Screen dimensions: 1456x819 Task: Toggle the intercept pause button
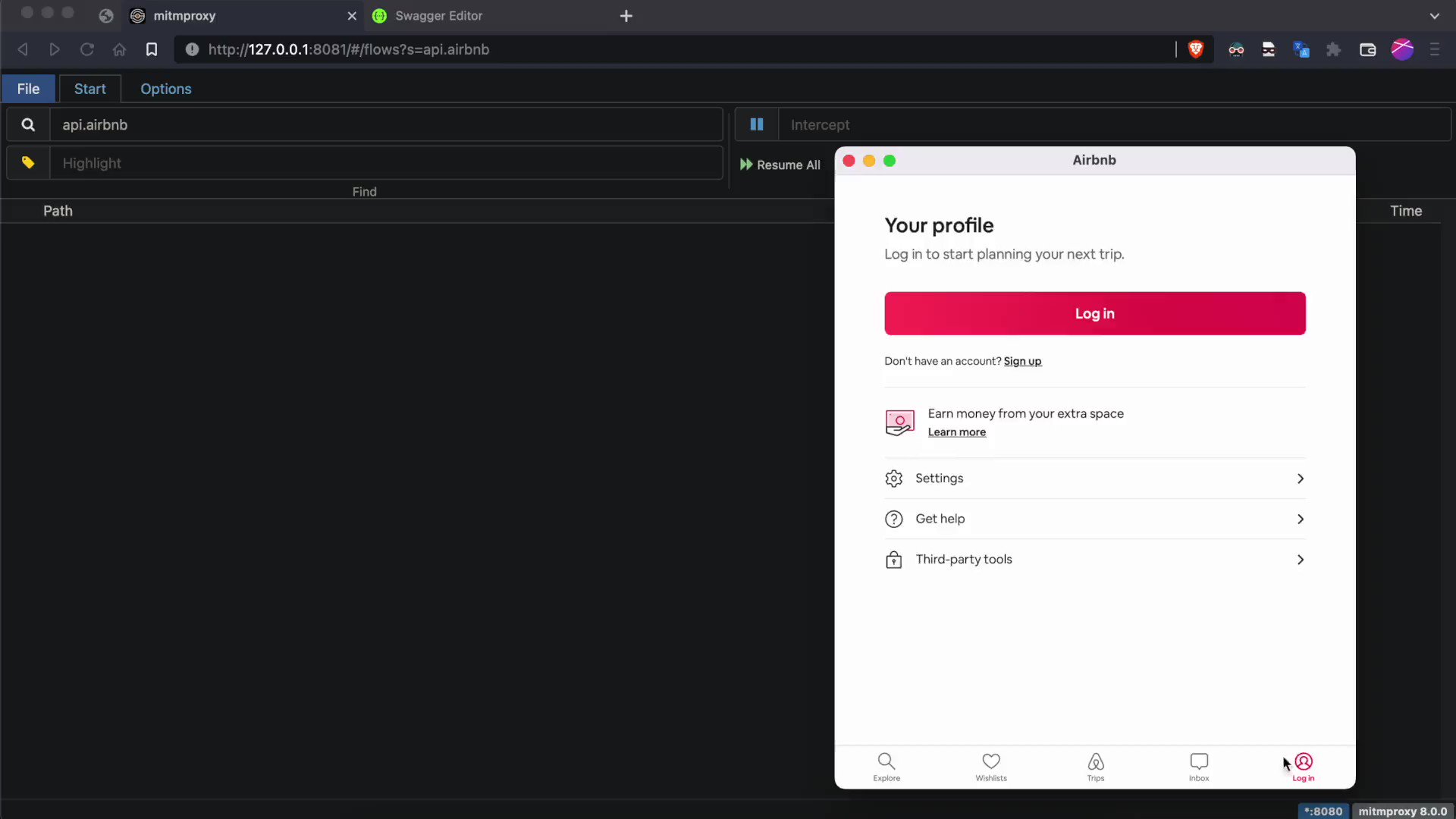coord(756,124)
